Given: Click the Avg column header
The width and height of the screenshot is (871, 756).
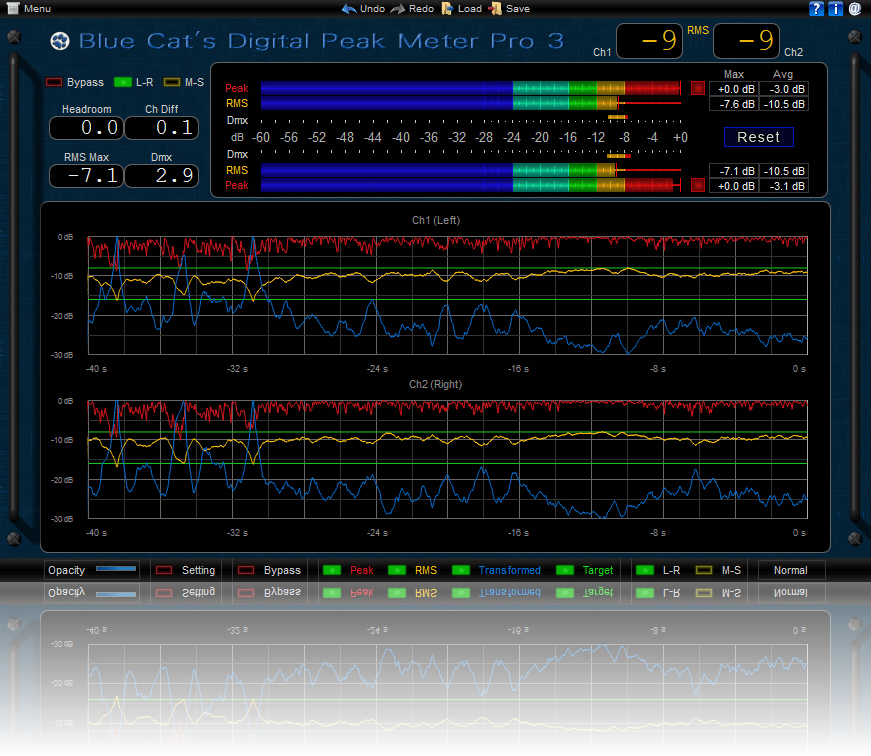Looking at the screenshot, I should (x=783, y=74).
